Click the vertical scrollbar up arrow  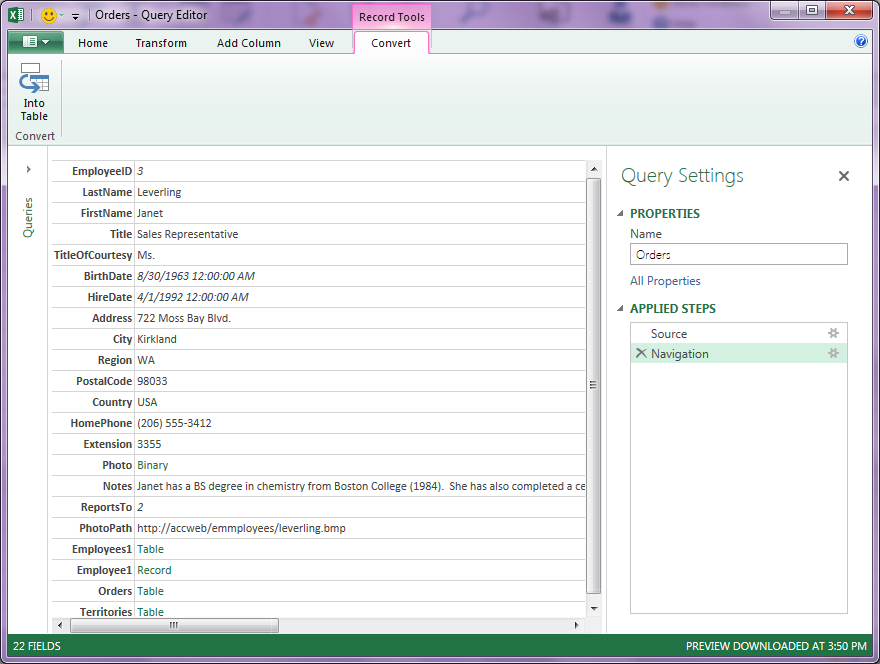pos(594,169)
